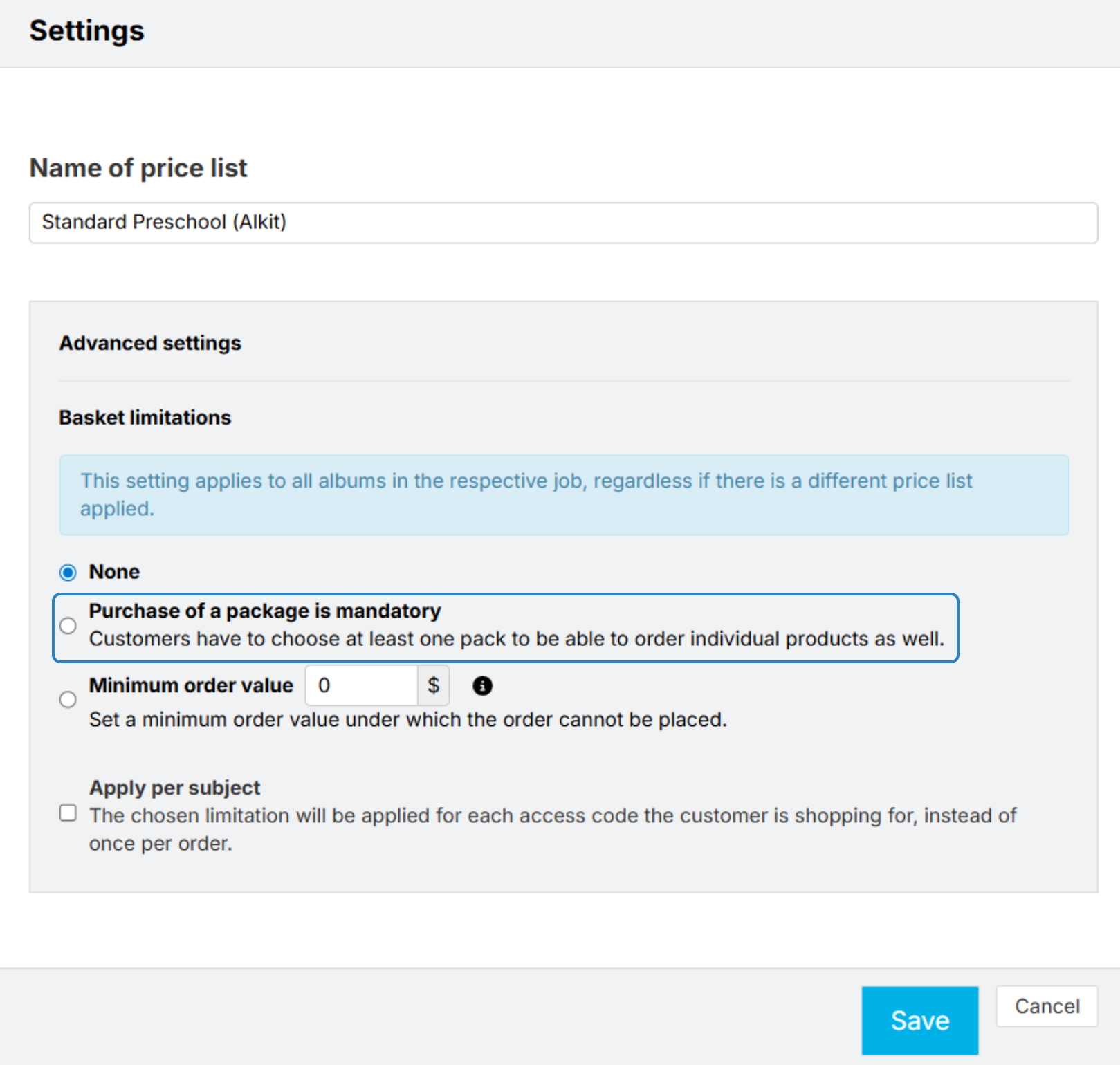The width and height of the screenshot is (1120, 1065).
Task: Focus the Name of price list field
Action: click(563, 223)
